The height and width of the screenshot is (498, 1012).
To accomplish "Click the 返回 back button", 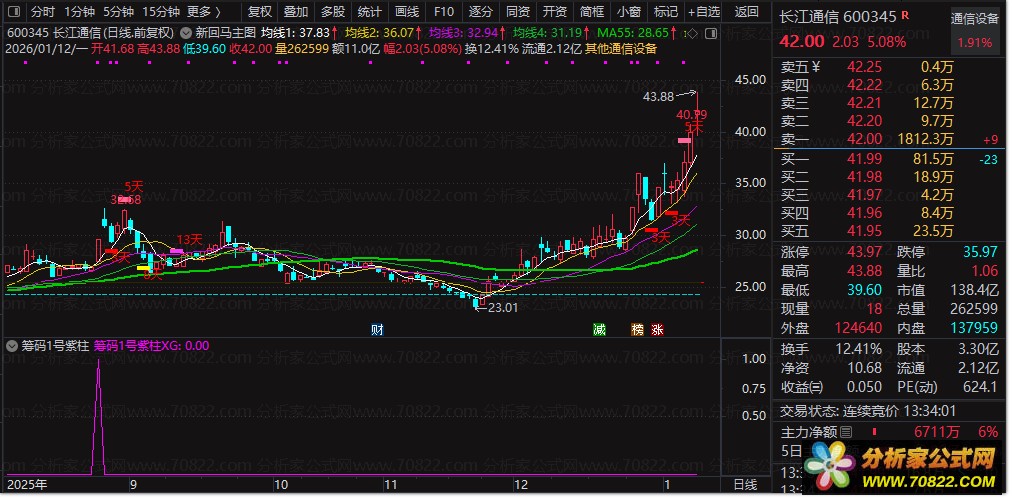I will (747, 12).
